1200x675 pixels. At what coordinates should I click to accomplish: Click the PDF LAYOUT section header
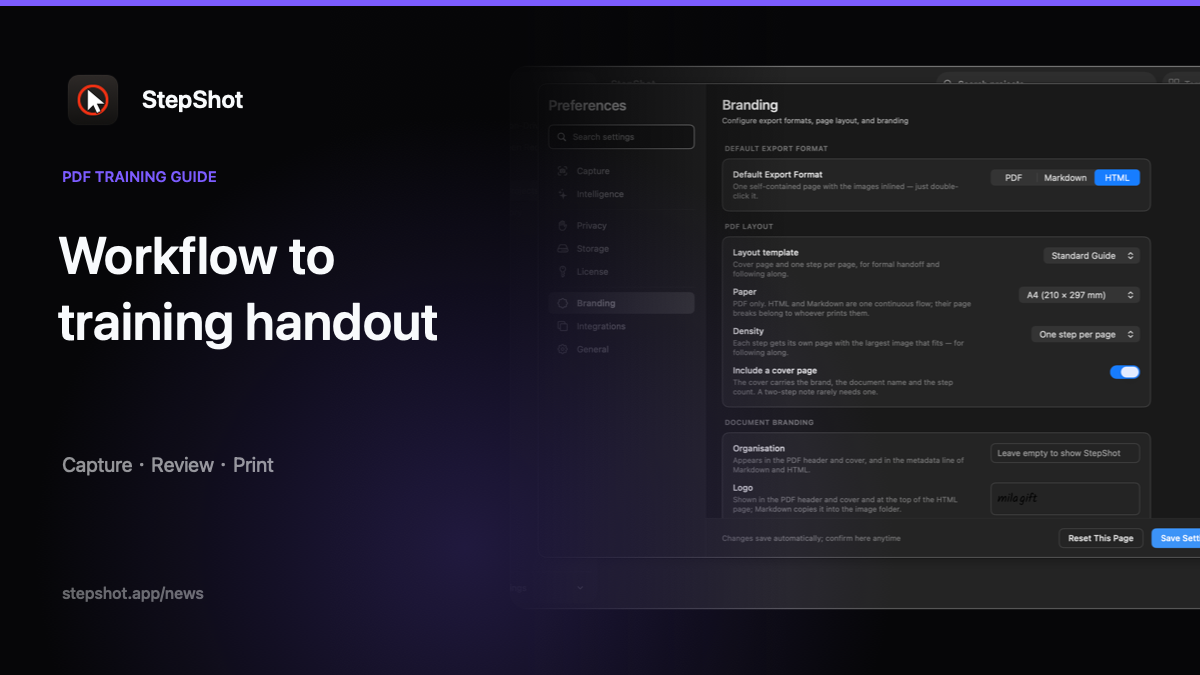(x=749, y=227)
